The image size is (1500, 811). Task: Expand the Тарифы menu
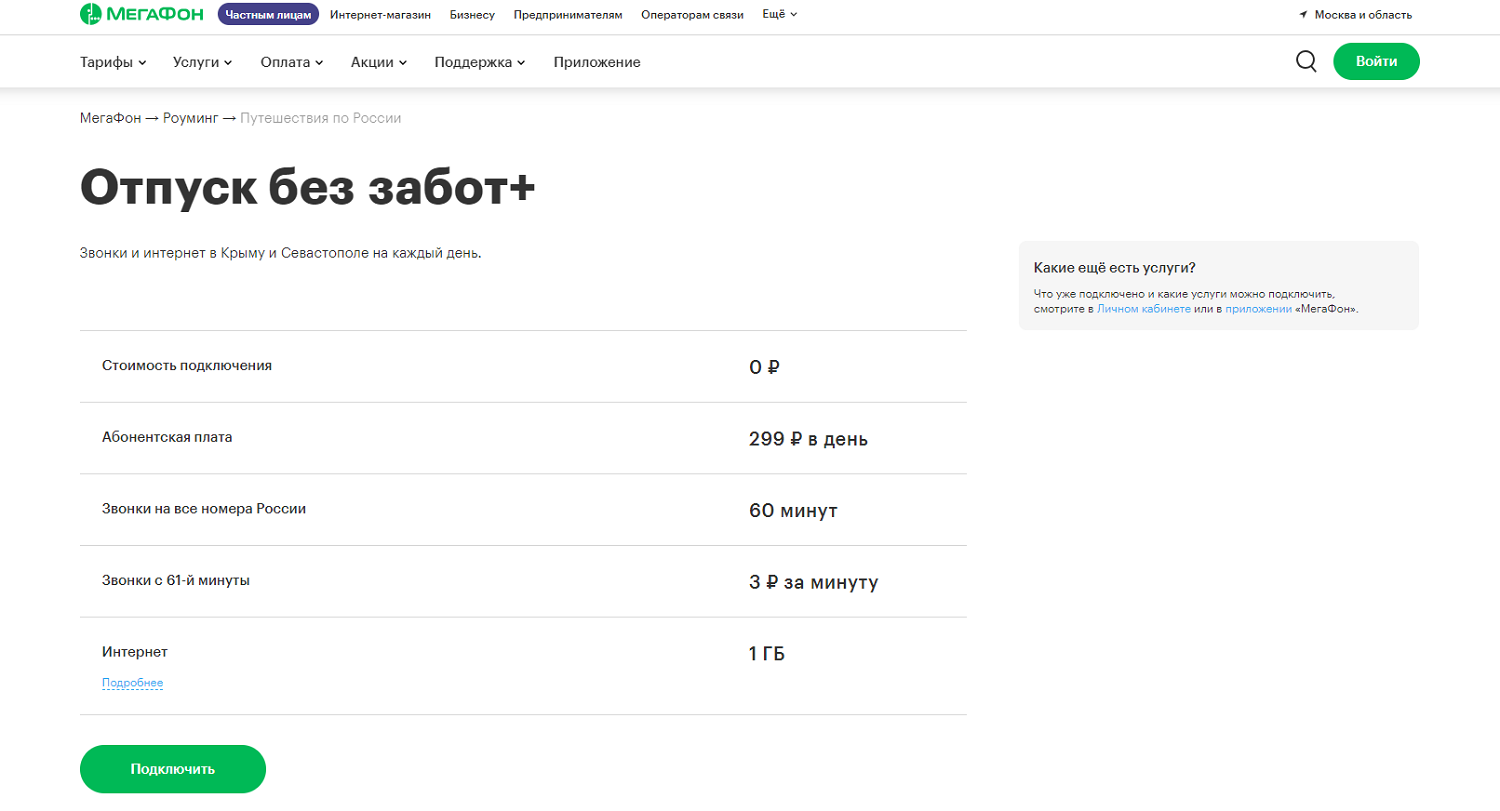(113, 62)
